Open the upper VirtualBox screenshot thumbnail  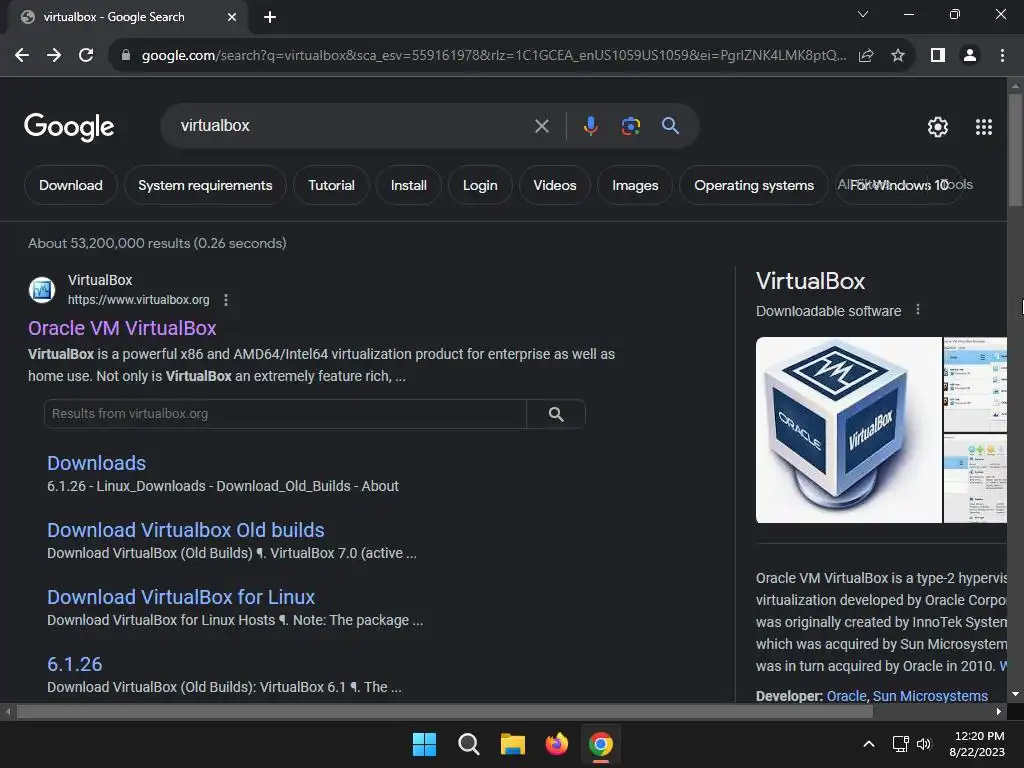975,384
